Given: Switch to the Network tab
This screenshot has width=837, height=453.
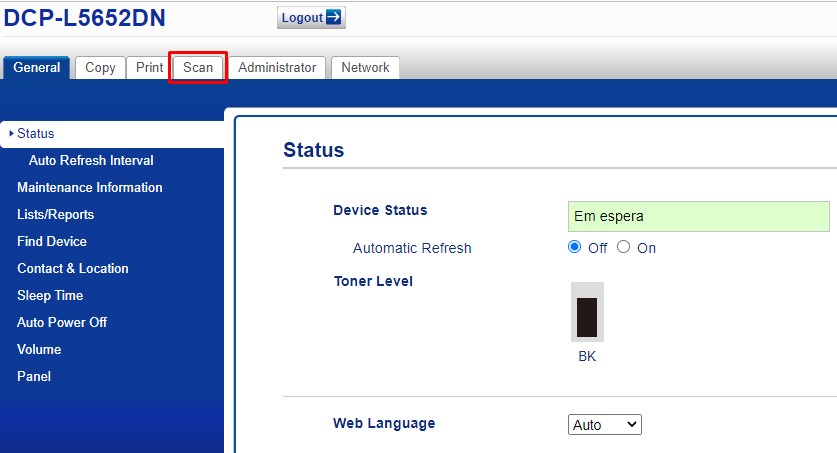Looking at the screenshot, I should coord(365,68).
